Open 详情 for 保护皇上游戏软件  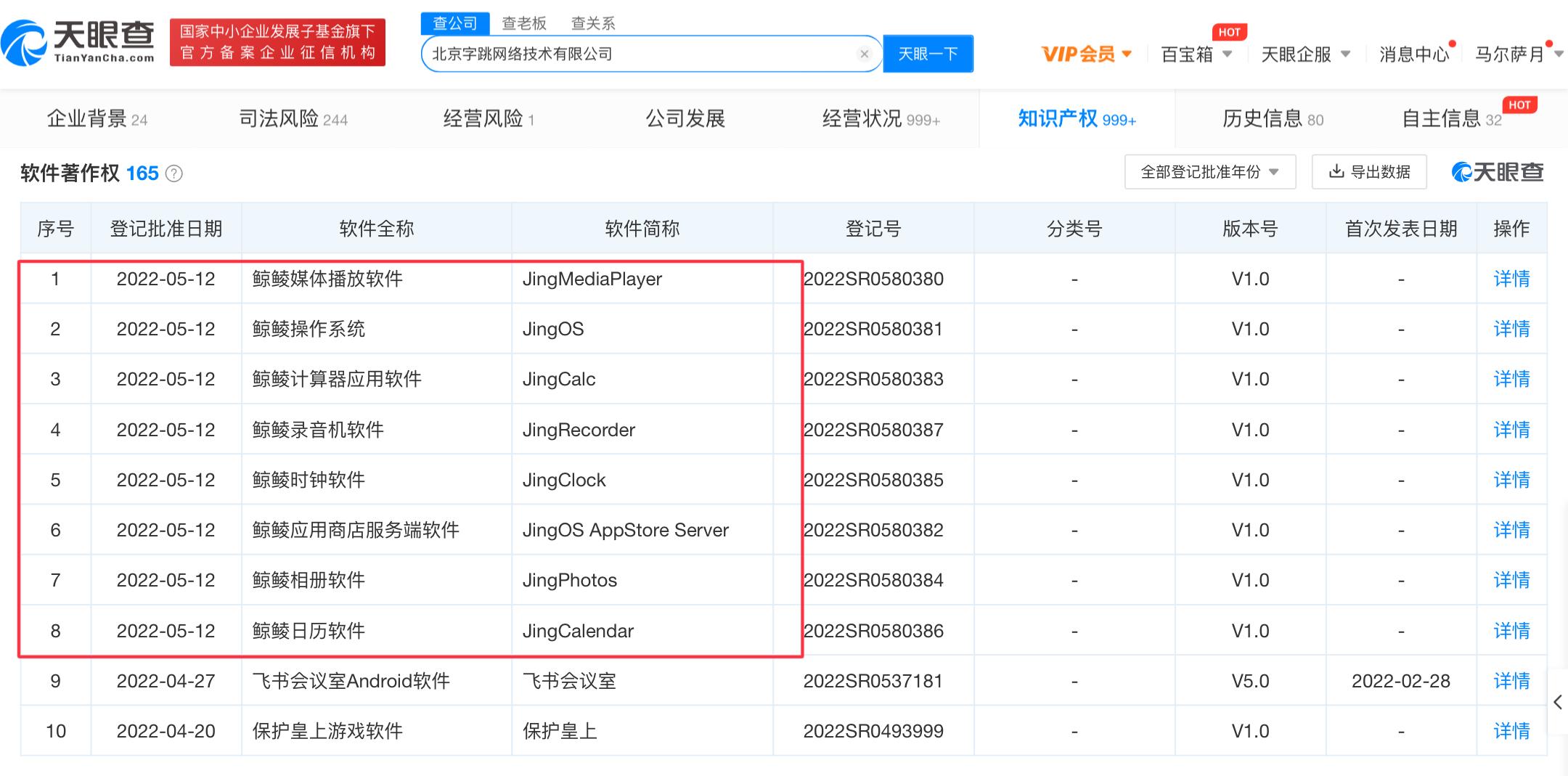pyautogui.click(x=1511, y=731)
